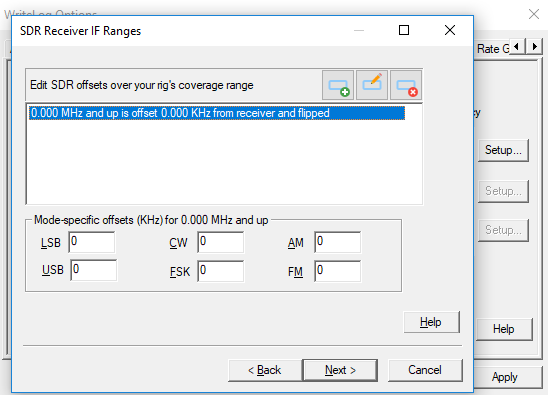548x395 pixels.
Task: Maximize the SDR Receiver IF Ranges dialog
Action: click(404, 30)
